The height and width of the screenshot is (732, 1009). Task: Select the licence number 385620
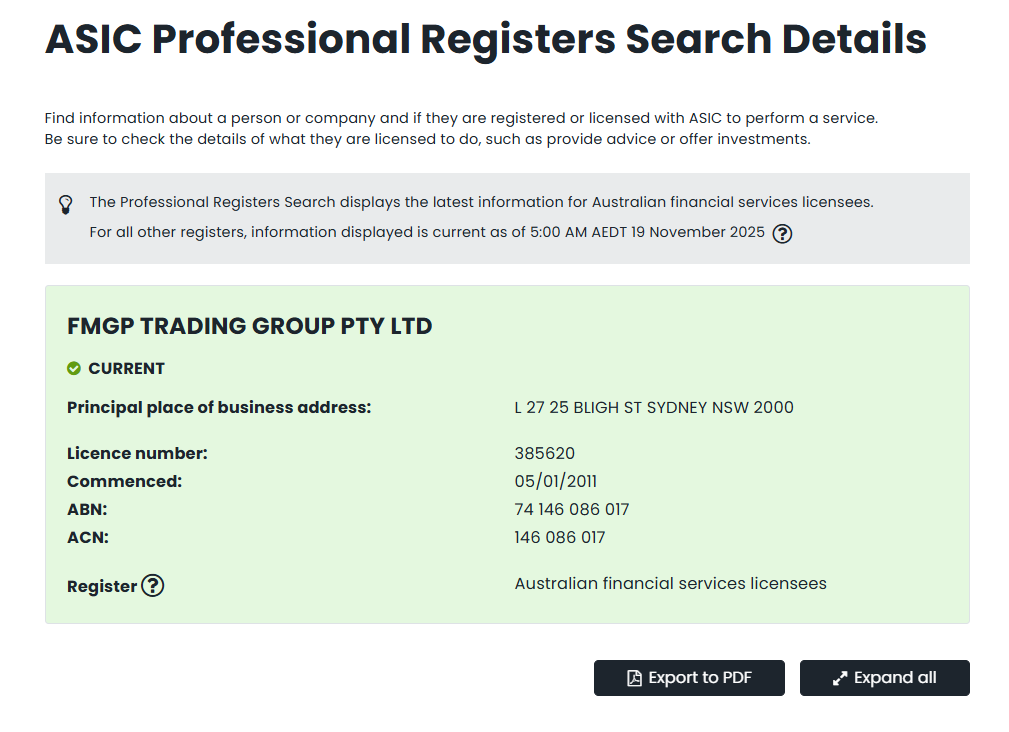(x=544, y=454)
